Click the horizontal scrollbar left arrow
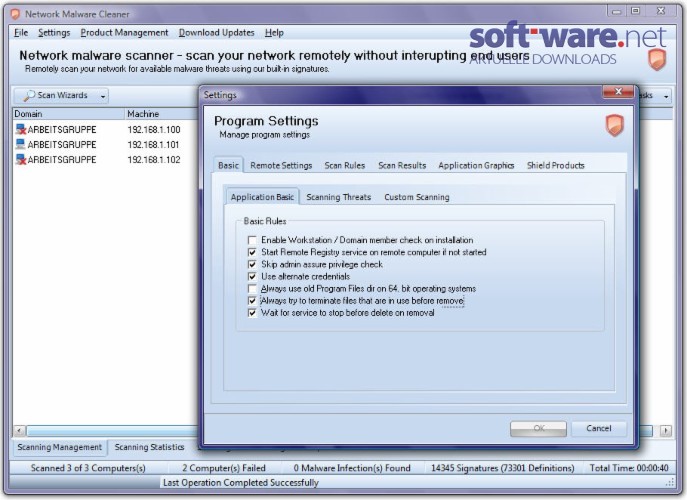Screen dimensions: 687x500 [19, 430]
